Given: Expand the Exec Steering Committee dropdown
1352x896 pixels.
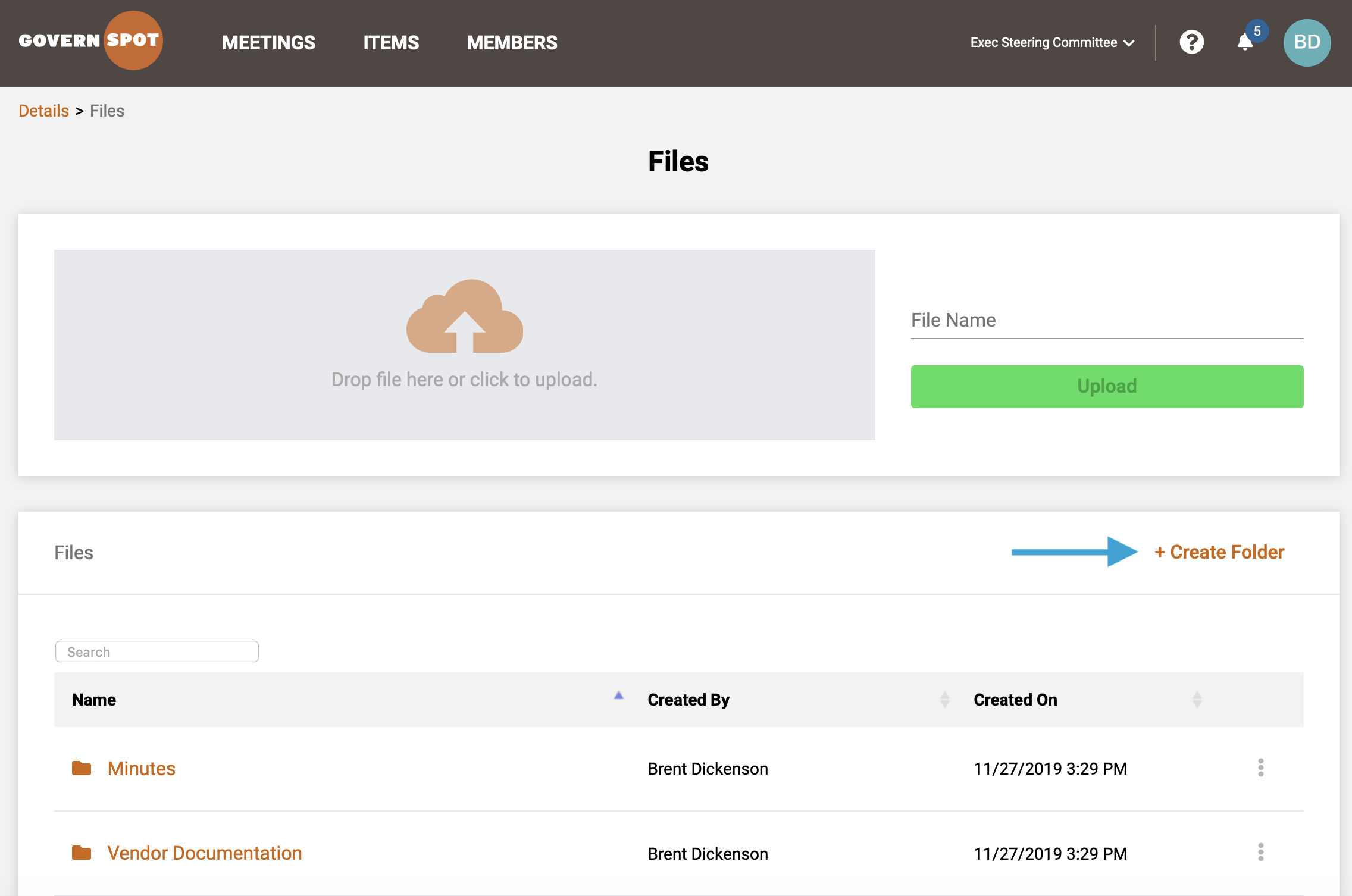Looking at the screenshot, I should pyautogui.click(x=1052, y=43).
